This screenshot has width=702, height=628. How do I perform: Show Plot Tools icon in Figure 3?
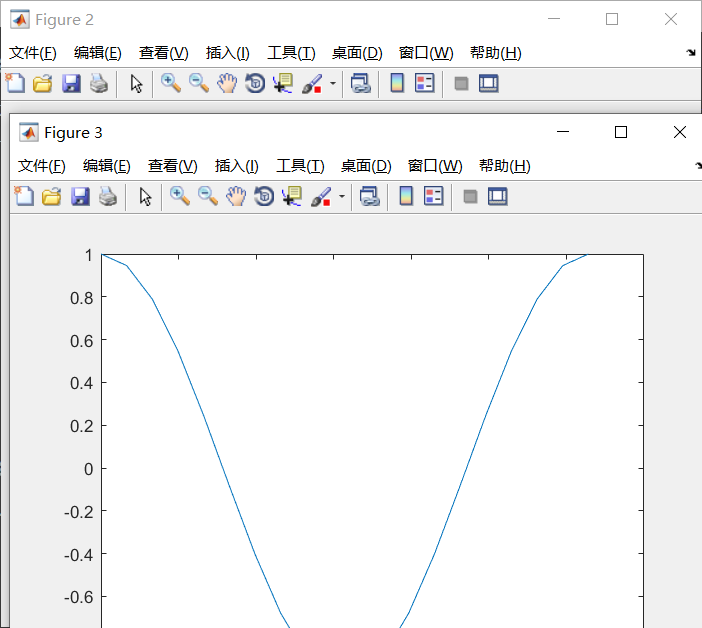coord(498,197)
